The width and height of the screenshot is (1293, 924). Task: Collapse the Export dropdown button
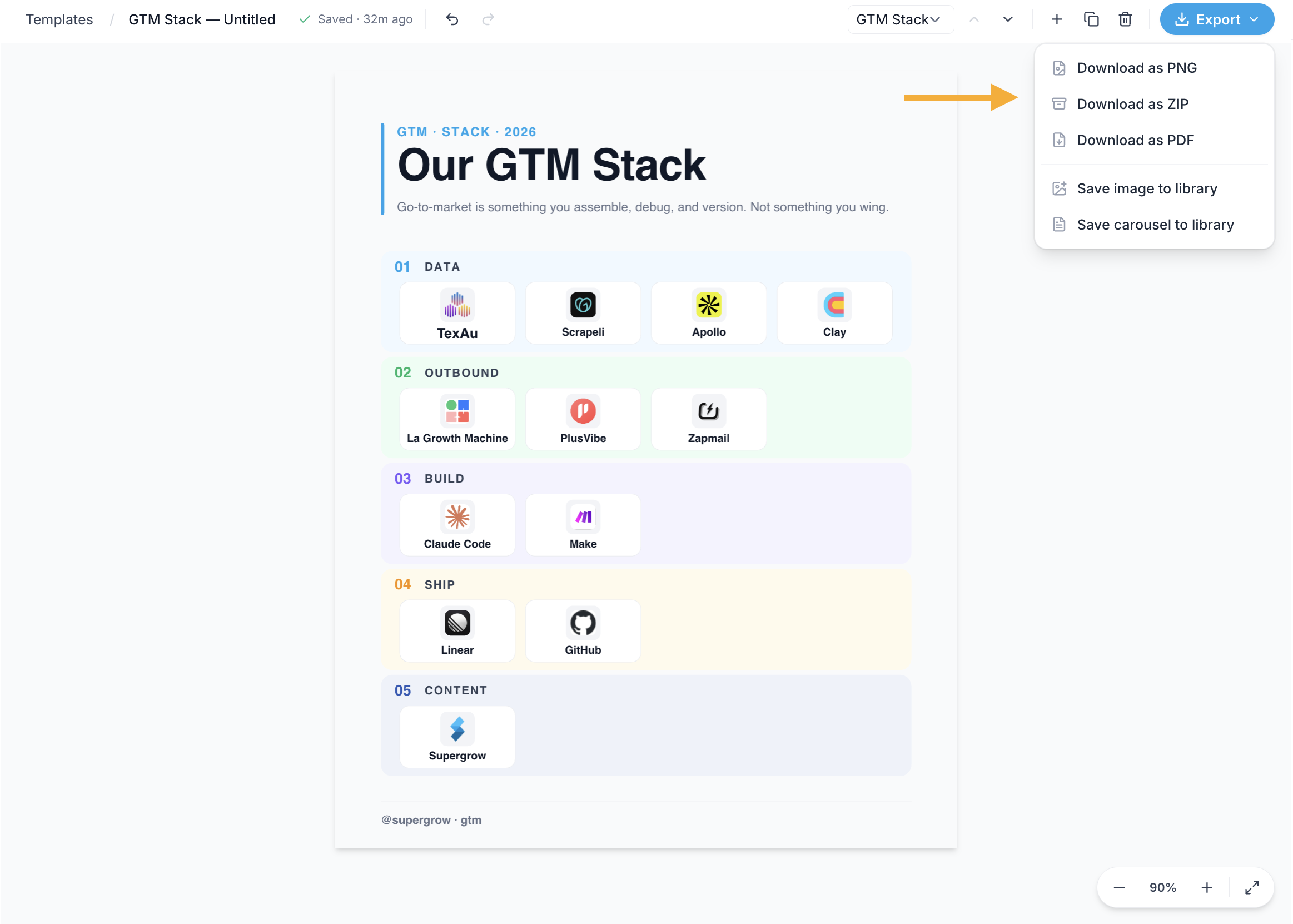pos(1217,19)
